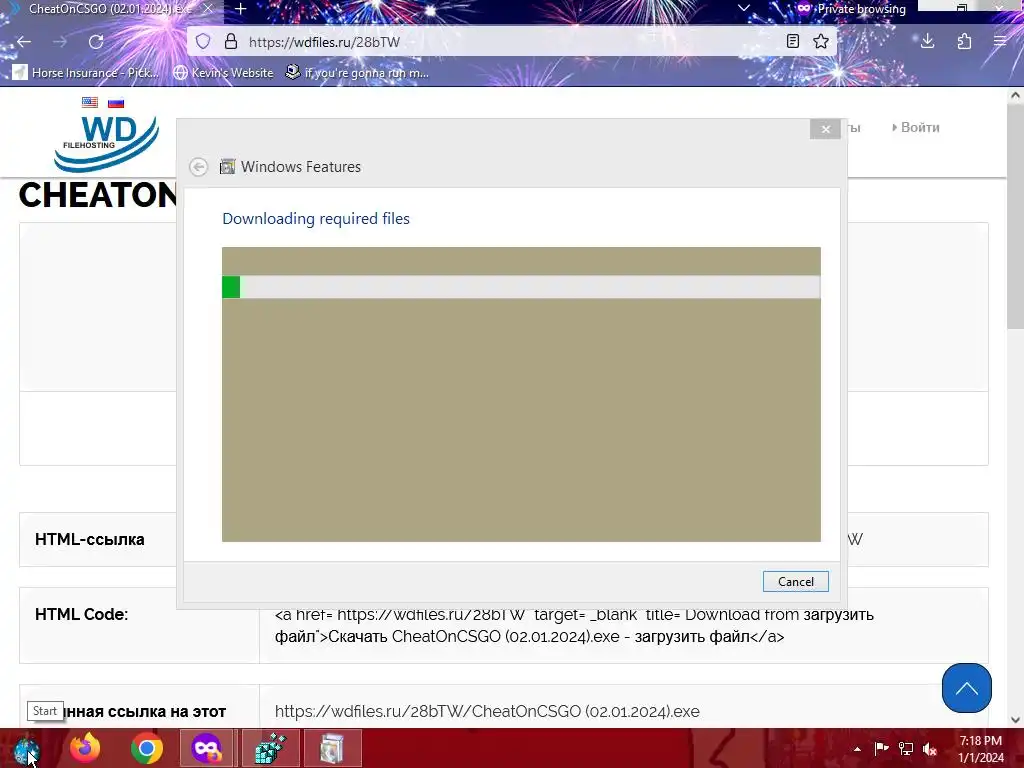The image size is (1024, 768).
Task: Open Kevin's Website bookmark
Action: click(223, 72)
